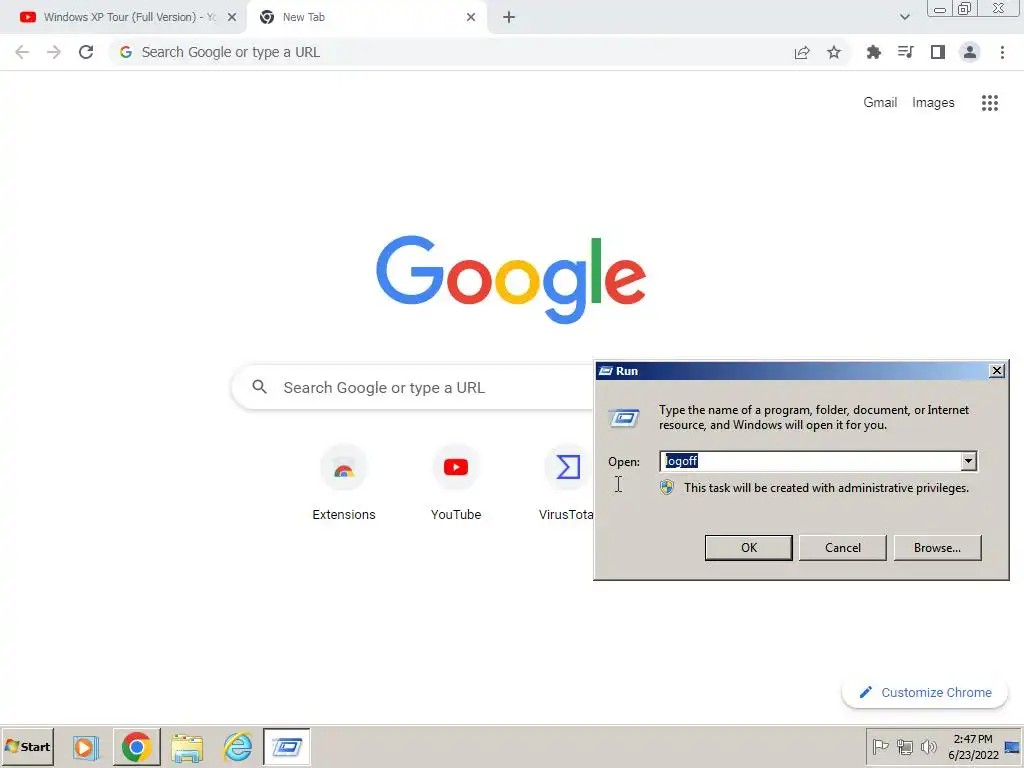Click the taskbar clock showing 2:47 PM
Image resolution: width=1024 pixels, height=768 pixels.
[973, 747]
